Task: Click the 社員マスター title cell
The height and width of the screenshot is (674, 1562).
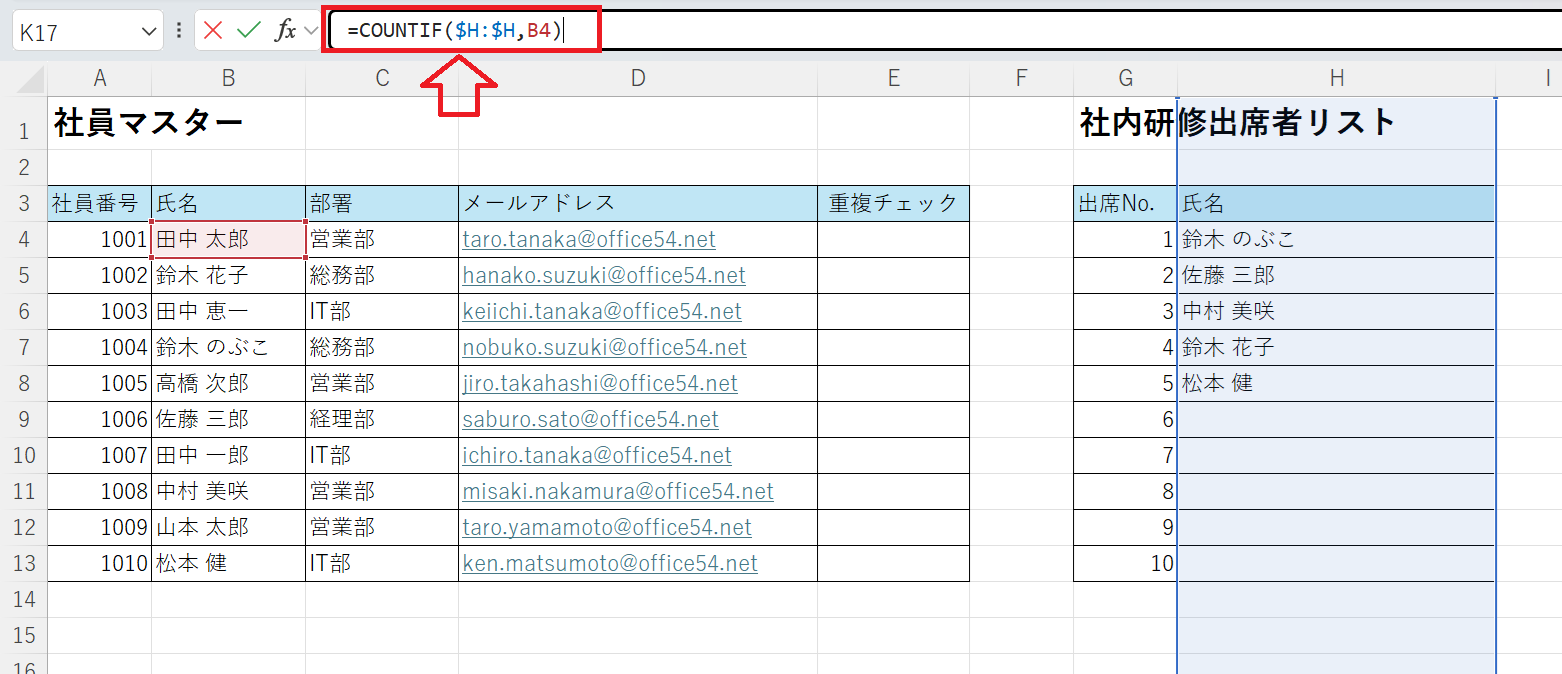Action: pyautogui.click(x=148, y=123)
